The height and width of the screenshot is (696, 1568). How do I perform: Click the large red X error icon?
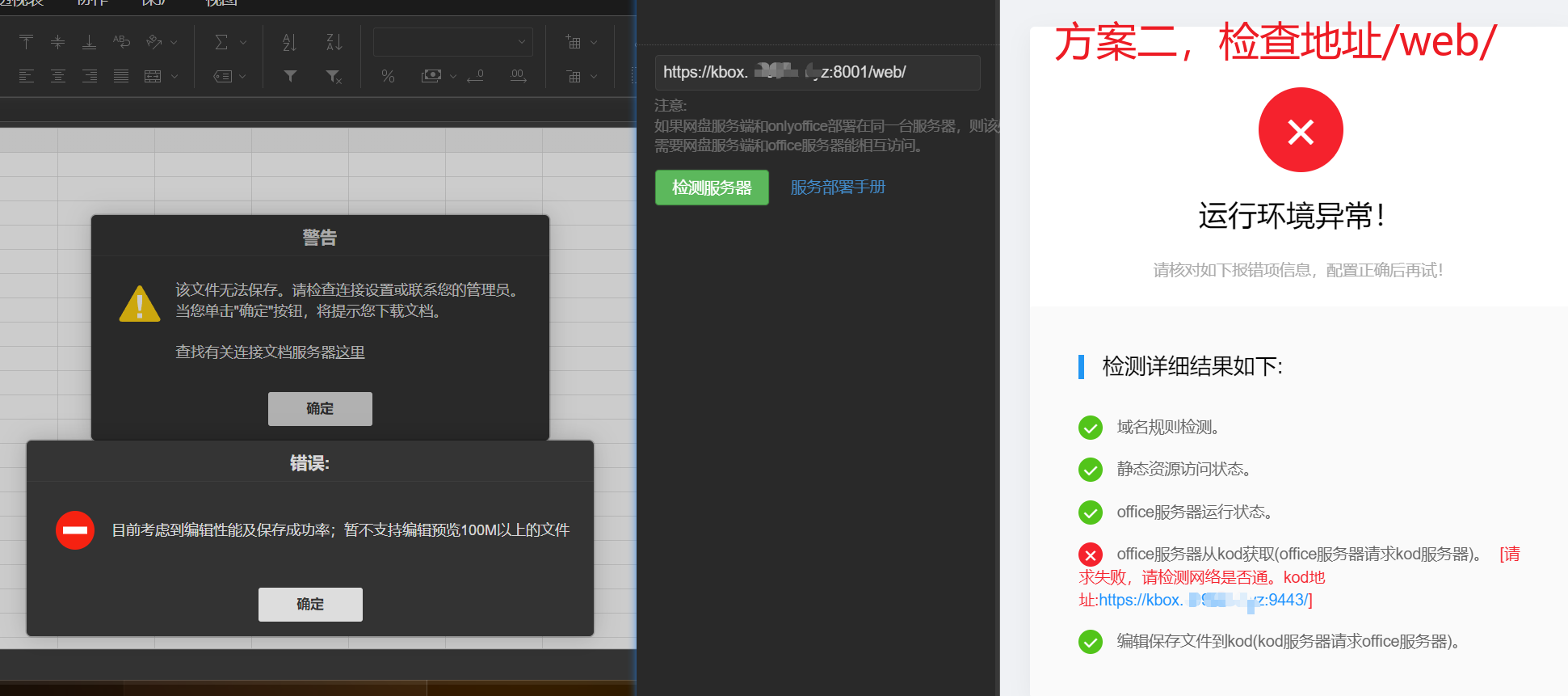(1301, 129)
